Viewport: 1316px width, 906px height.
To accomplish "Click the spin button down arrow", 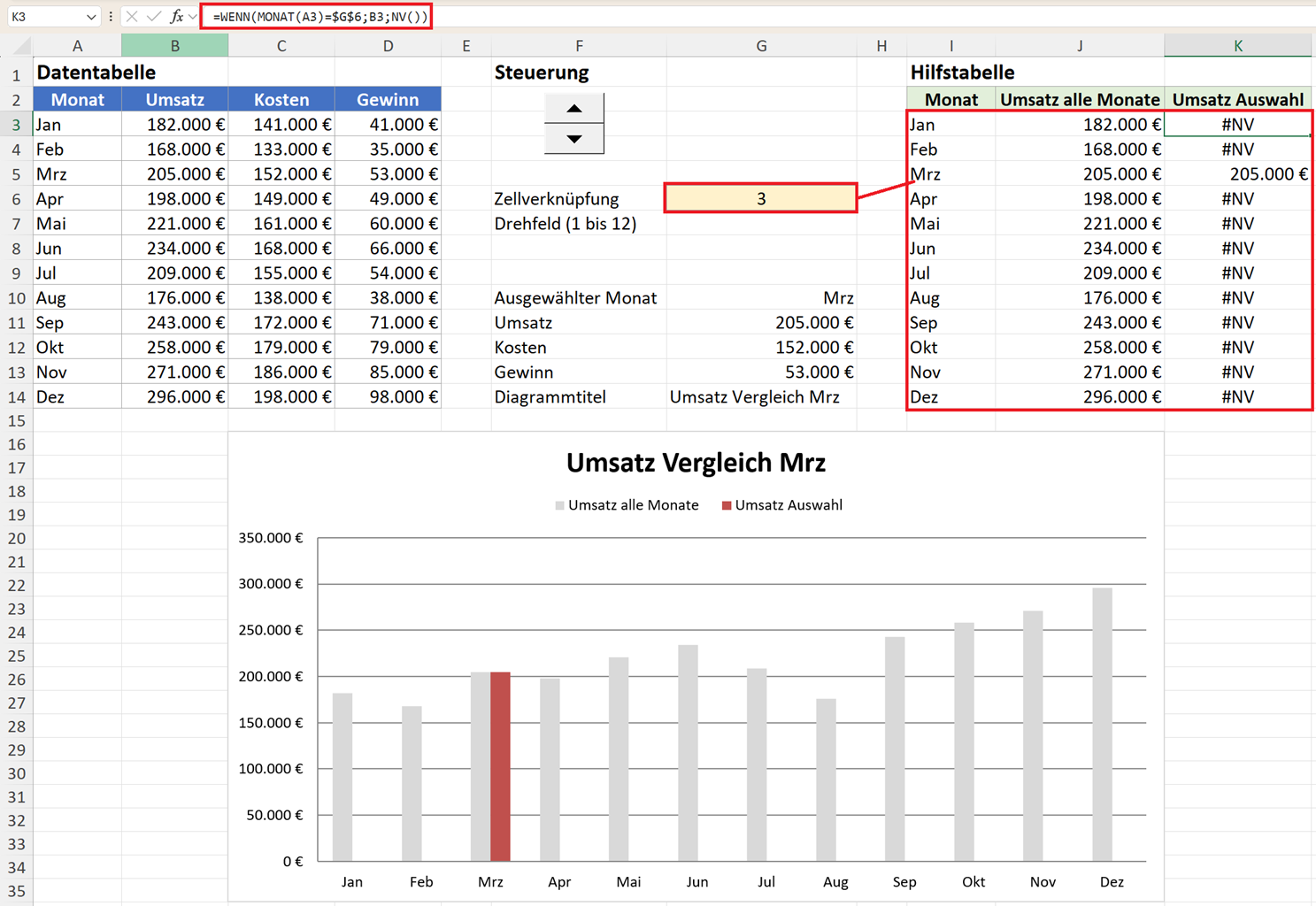I will (574, 139).
